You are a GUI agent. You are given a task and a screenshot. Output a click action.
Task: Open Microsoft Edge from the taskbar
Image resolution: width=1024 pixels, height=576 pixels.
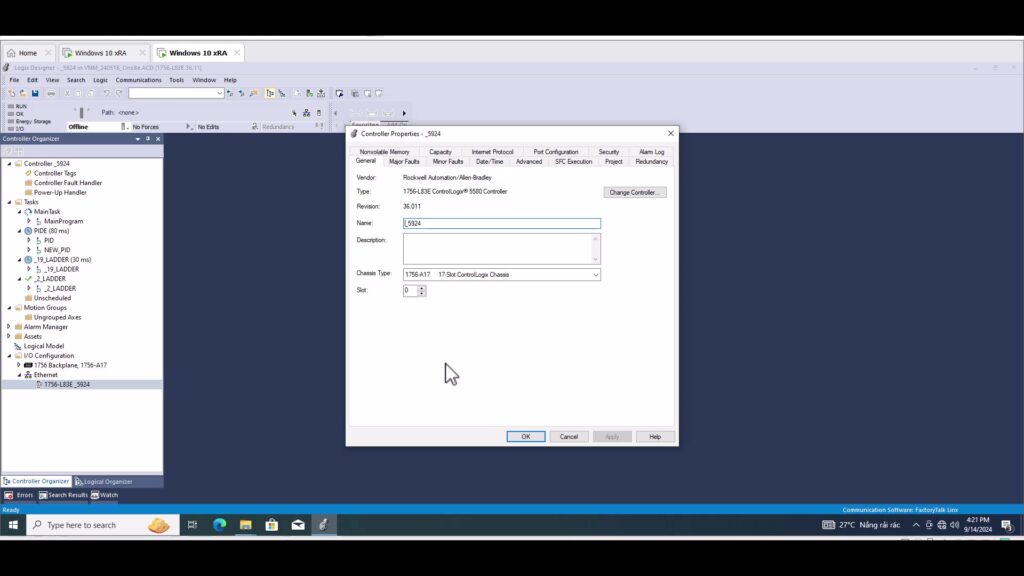[219, 525]
